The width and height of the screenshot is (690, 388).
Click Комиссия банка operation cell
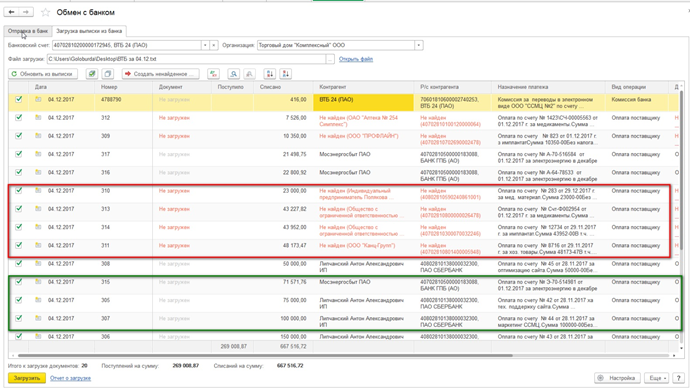pyautogui.click(x=637, y=102)
